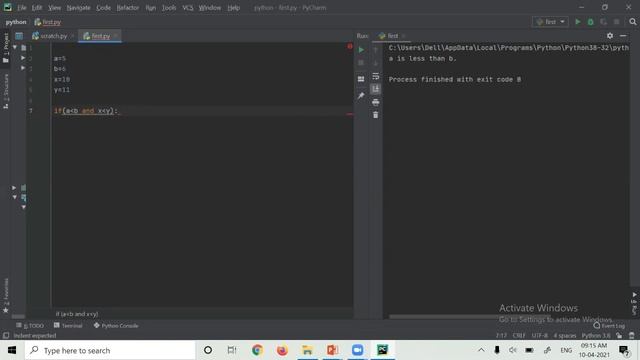
Task: Open the TODO tool window
Action: tap(30, 325)
